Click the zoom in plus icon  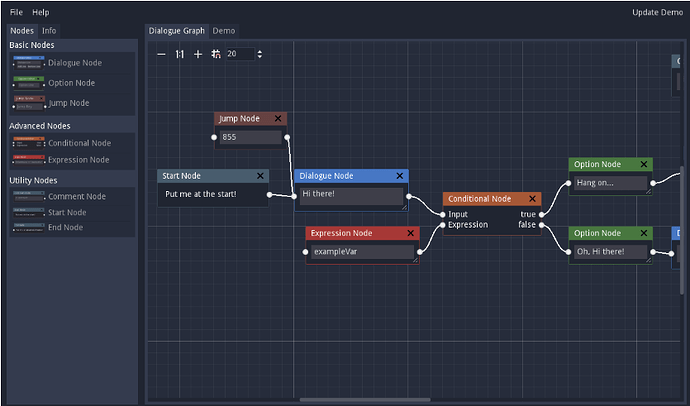[x=198, y=54]
